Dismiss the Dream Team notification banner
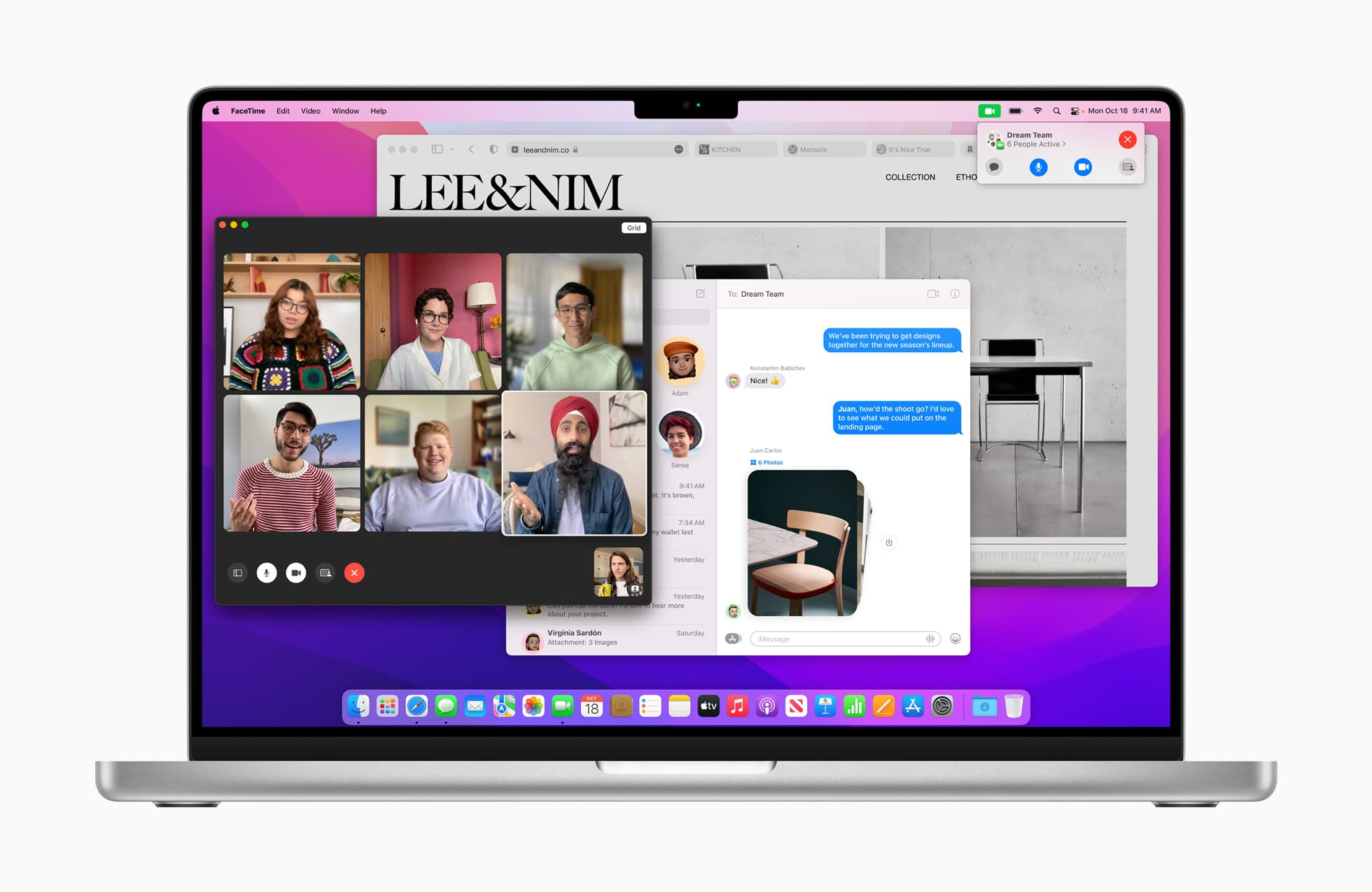This screenshot has width=1372, height=892. 1126,139
